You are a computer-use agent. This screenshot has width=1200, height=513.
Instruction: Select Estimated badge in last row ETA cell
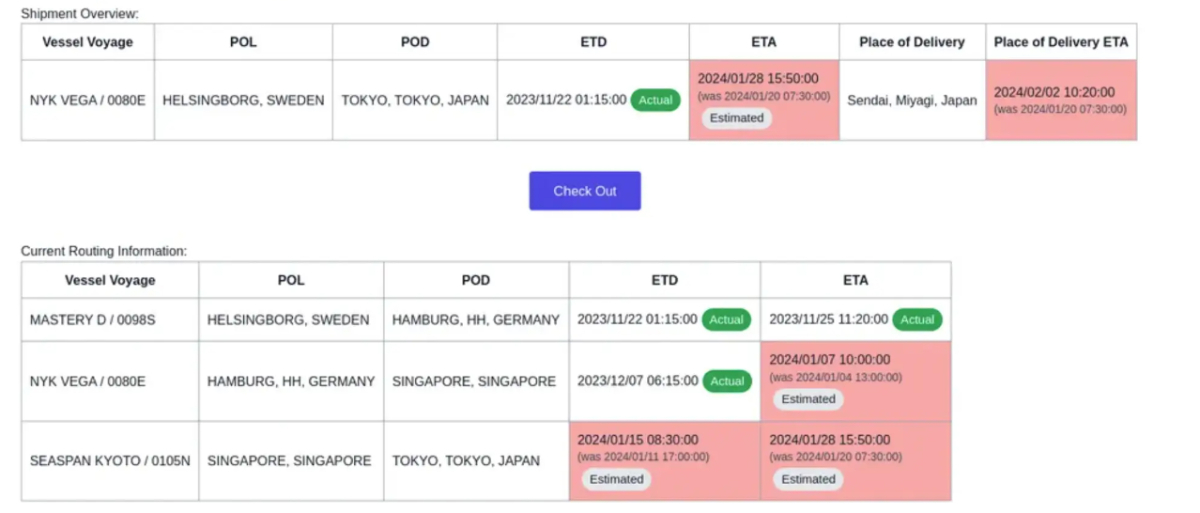(x=808, y=479)
